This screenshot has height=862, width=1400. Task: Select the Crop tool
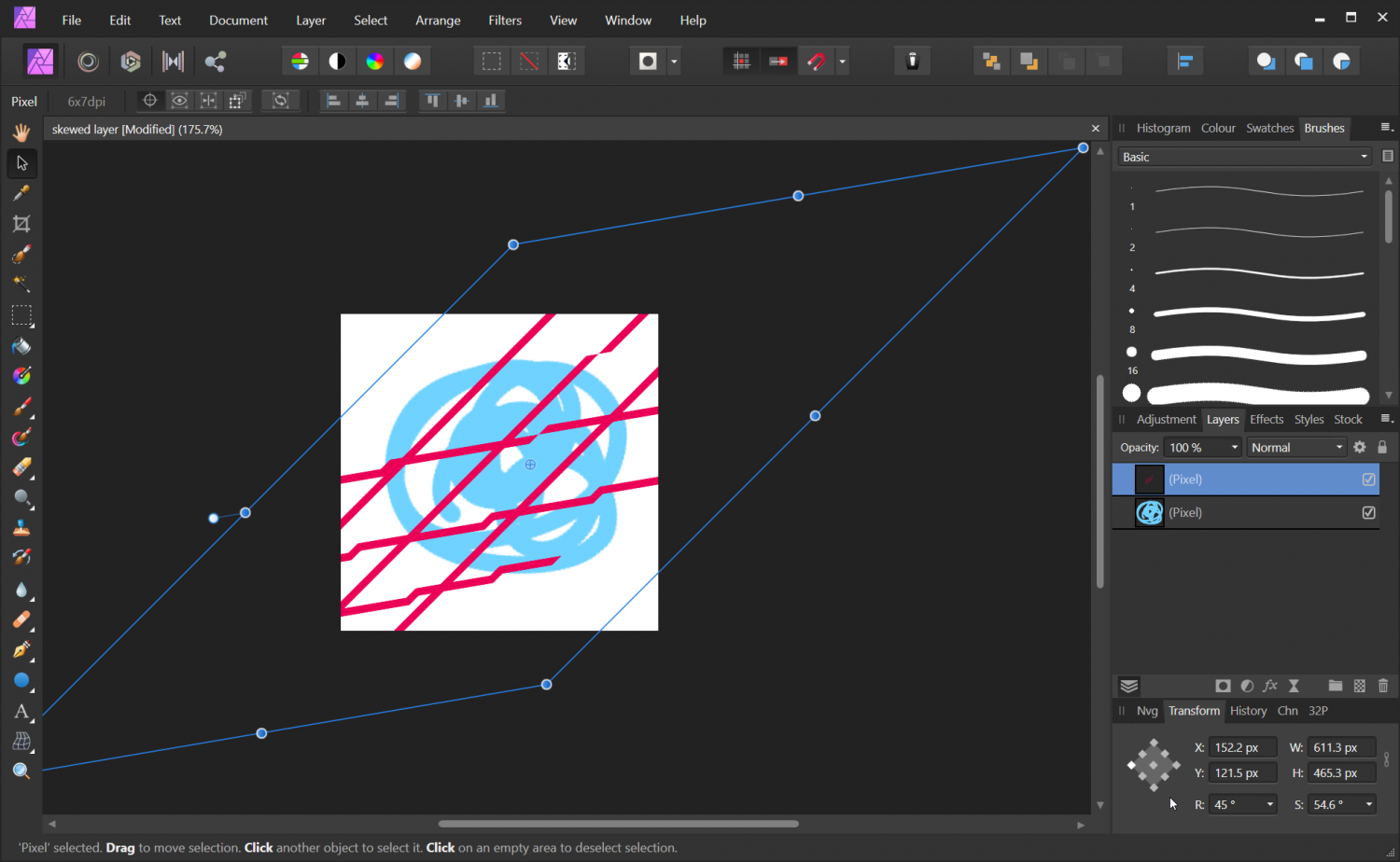pyautogui.click(x=21, y=224)
